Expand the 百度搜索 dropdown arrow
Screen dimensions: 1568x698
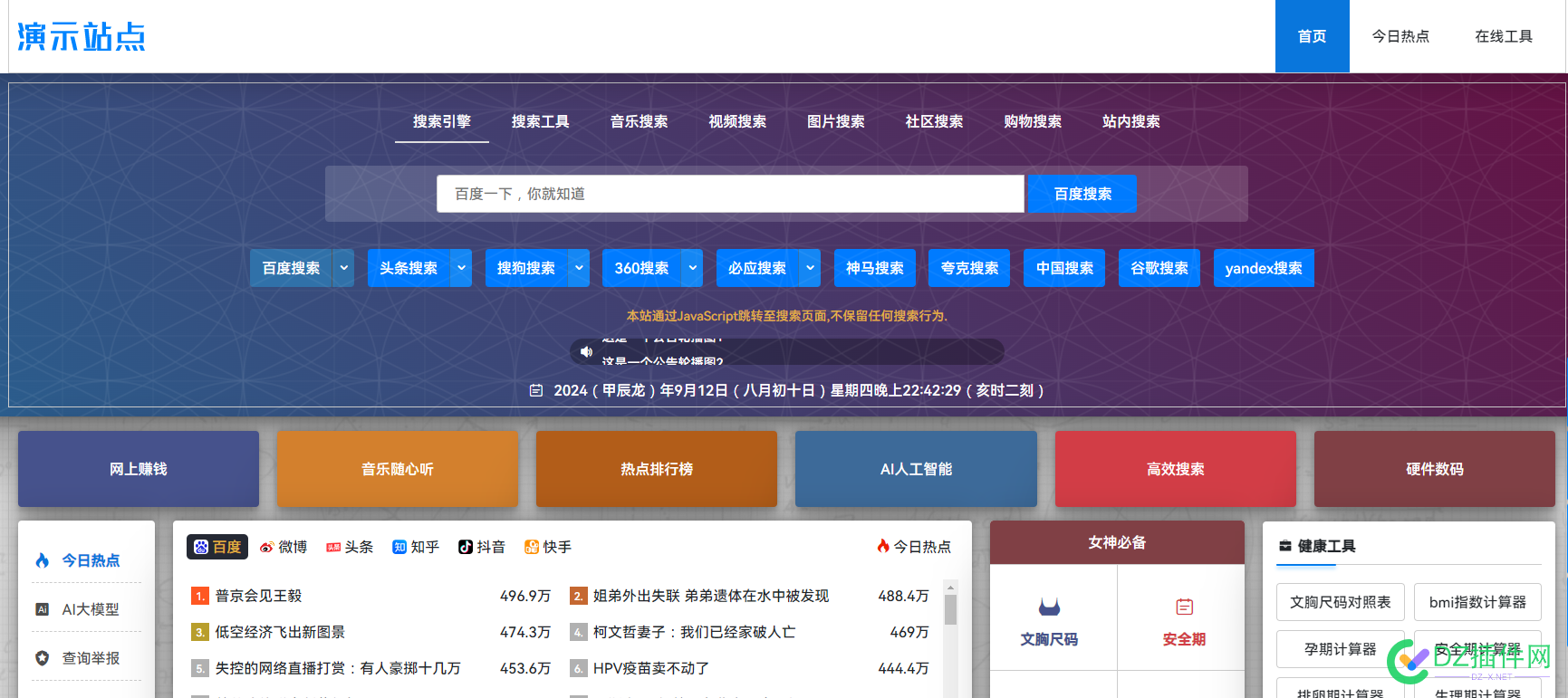[343, 268]
